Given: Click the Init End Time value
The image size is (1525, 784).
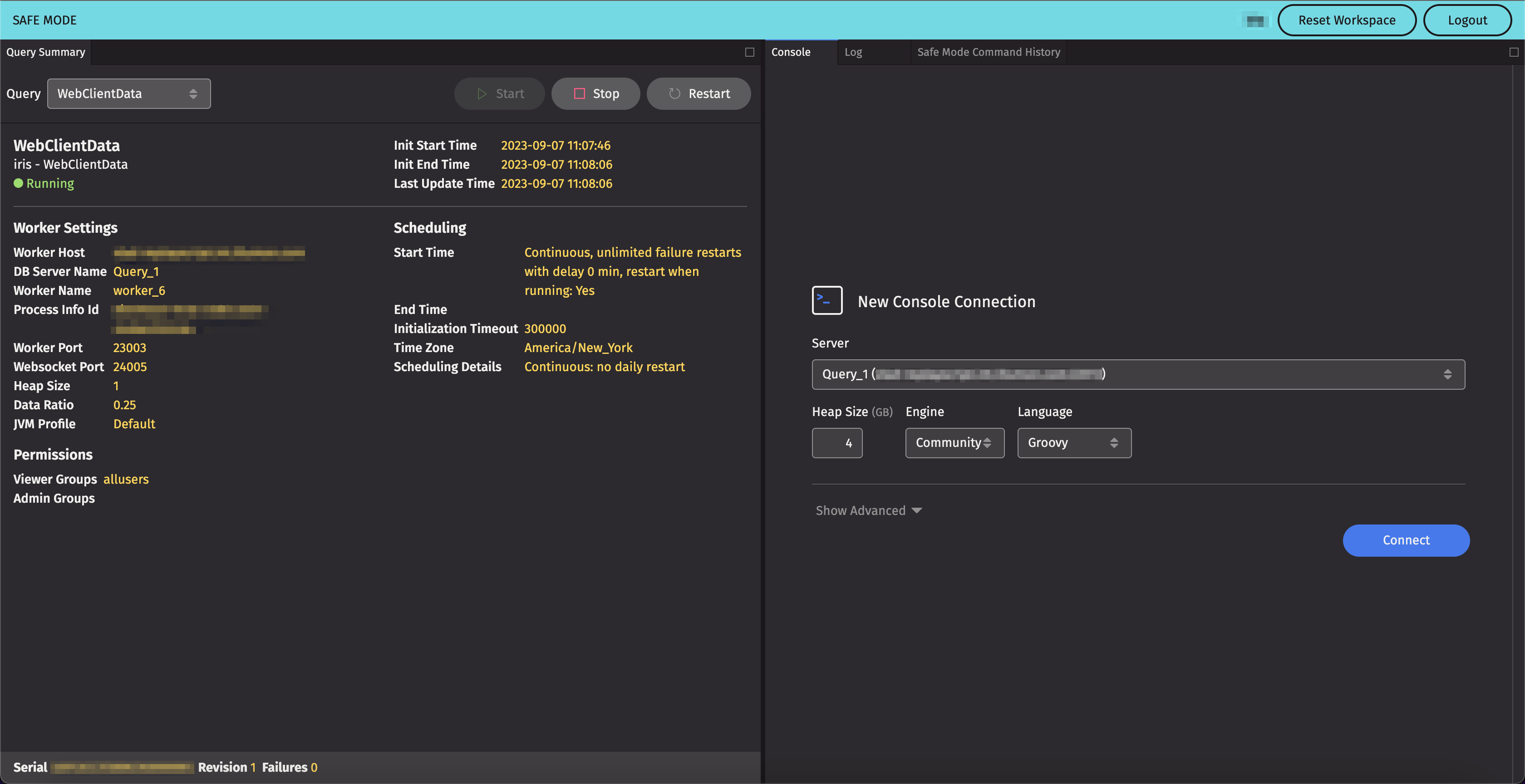Looking at the screenshot, I should [x=556, y=165].
